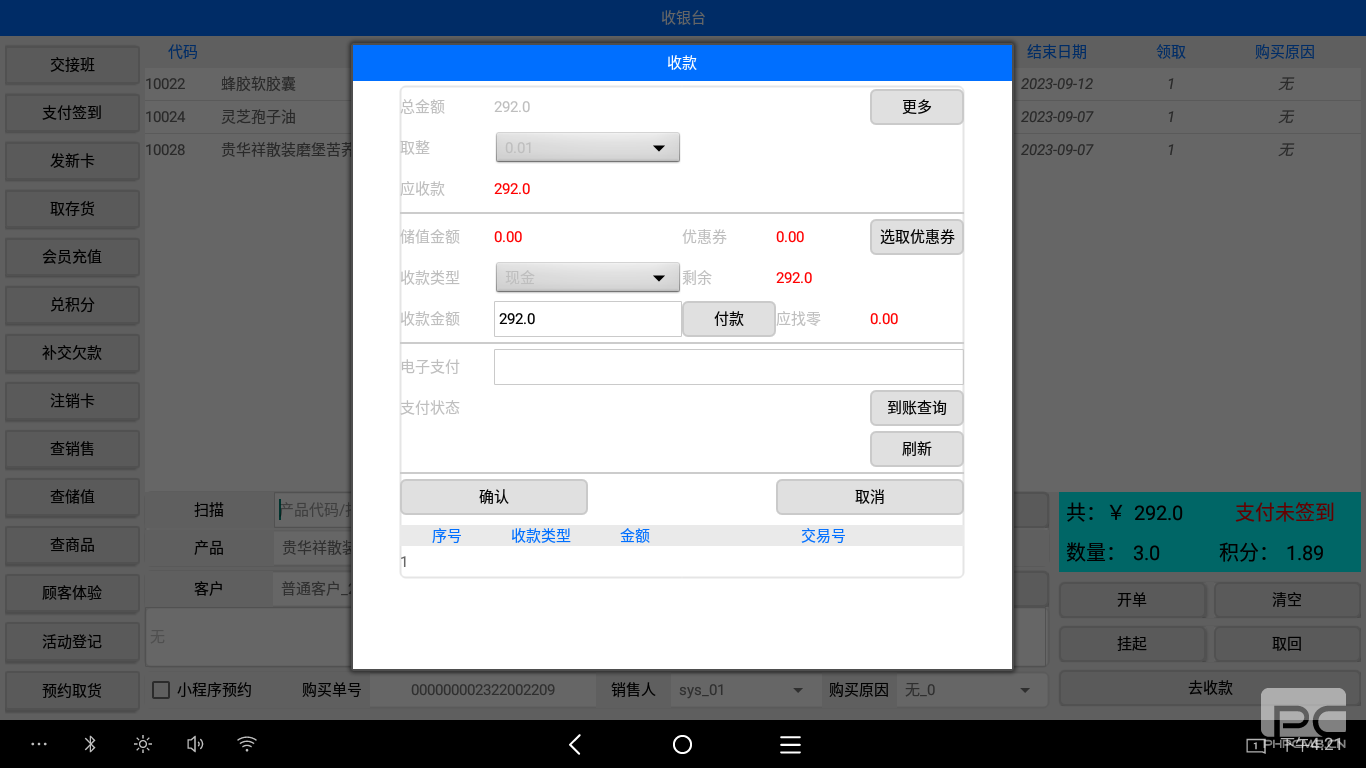1366x768 pixels.
Task: Open 选取优惠券 coupon selector
Action: point(916,237)
